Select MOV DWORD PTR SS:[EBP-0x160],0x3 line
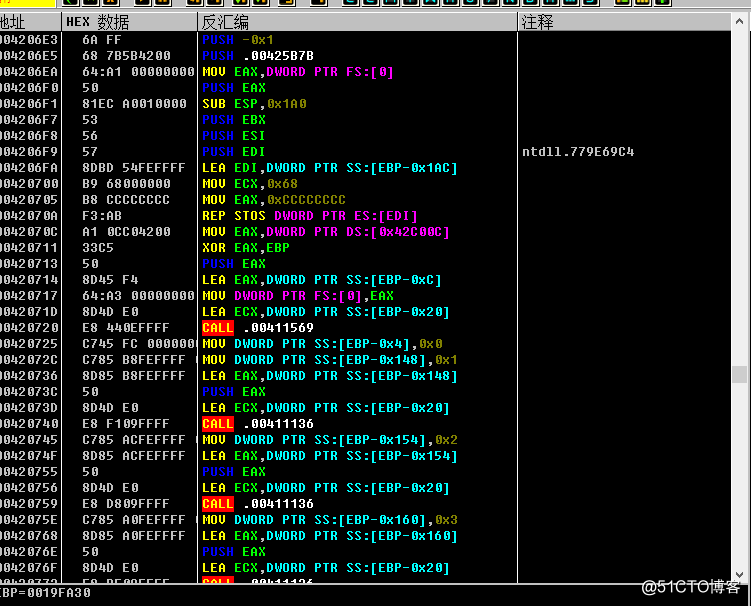 [330, 520]
